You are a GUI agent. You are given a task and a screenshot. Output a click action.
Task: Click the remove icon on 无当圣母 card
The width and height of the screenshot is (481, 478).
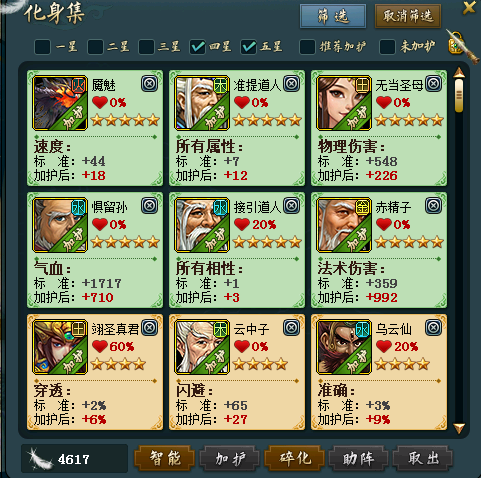(x=434, y=84)
